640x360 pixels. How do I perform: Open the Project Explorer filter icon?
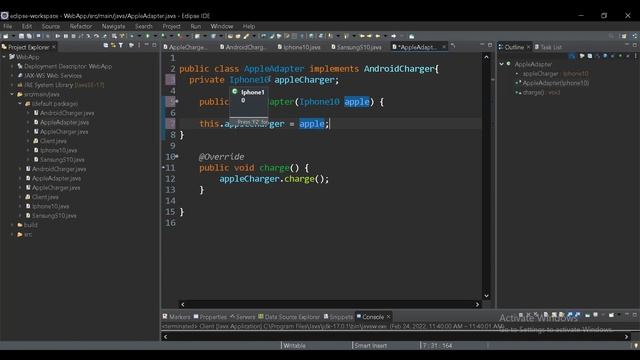pos(121,45)
